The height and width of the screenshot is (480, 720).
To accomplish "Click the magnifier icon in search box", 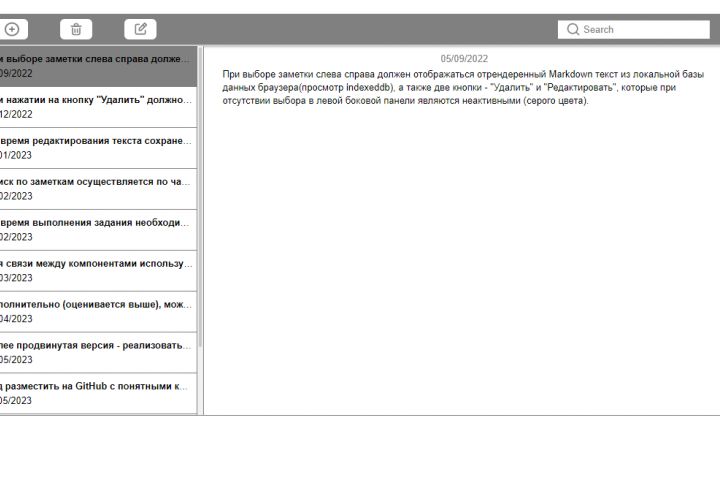I will click(573, 29).
